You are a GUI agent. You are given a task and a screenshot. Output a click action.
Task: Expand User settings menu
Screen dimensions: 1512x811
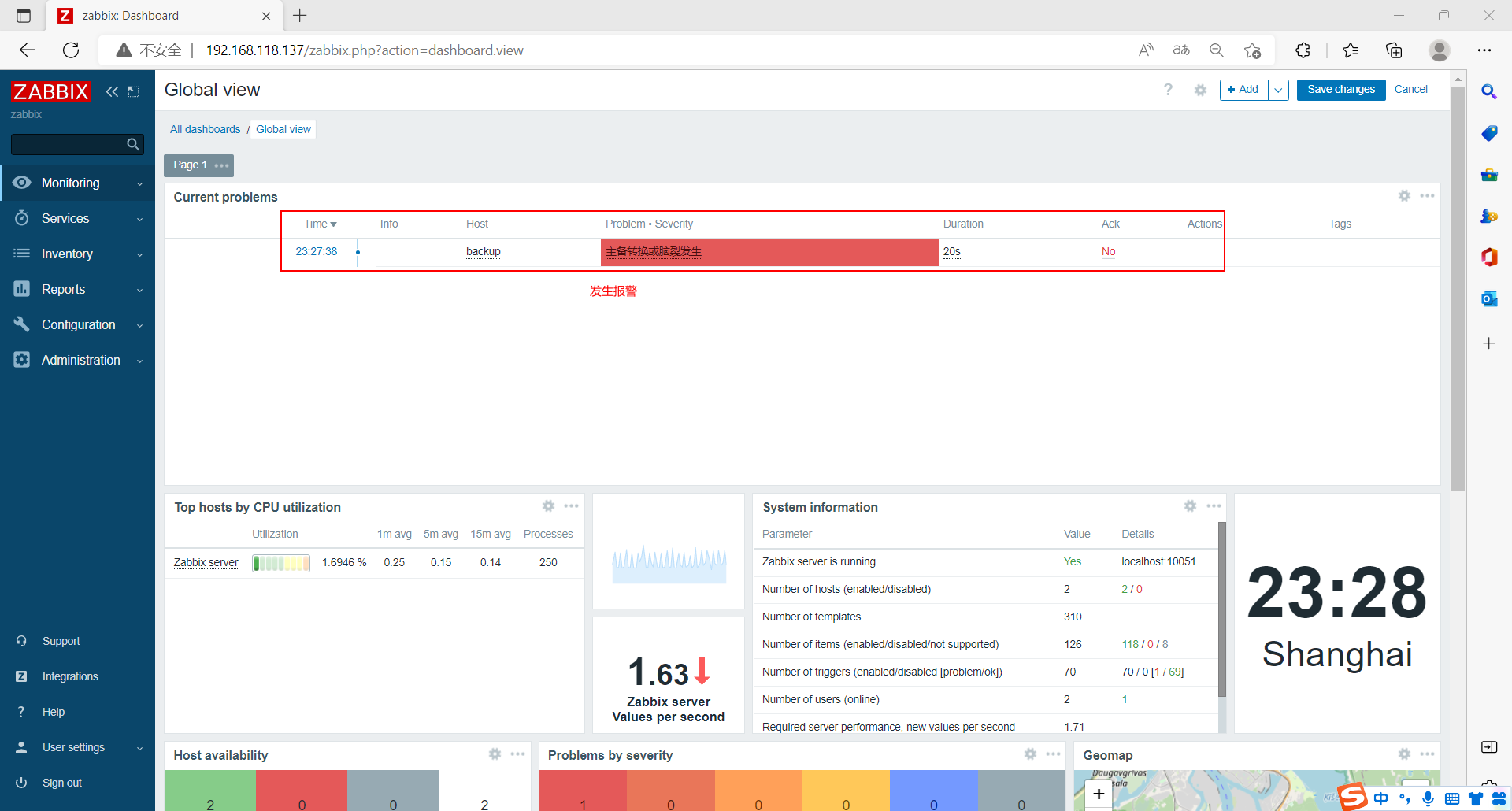78,747
